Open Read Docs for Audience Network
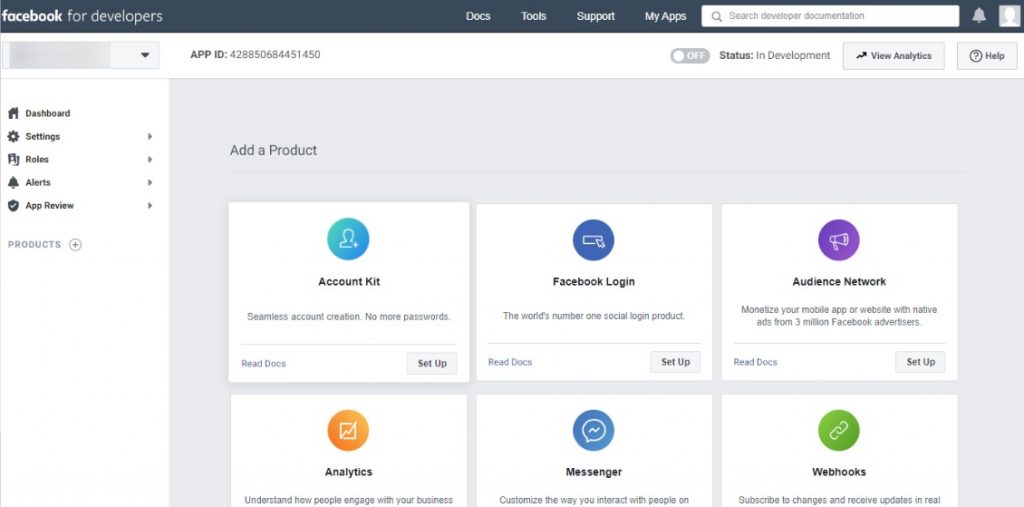Image resolution: width=1024 pixels, height=507 pixels. (x=755, y=362)
